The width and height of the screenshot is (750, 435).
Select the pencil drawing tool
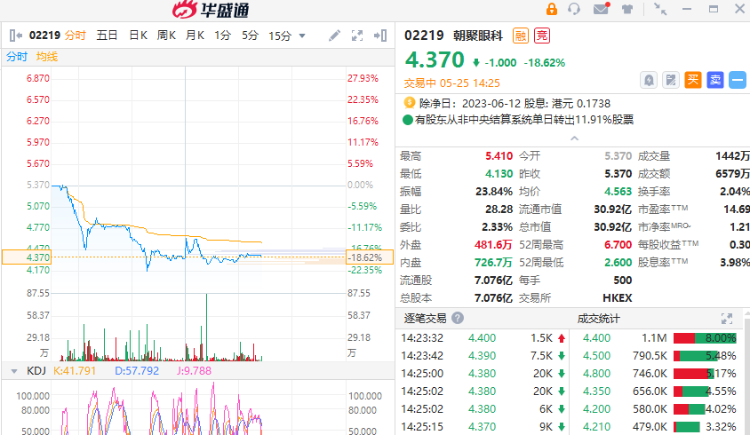coord(334,35)
